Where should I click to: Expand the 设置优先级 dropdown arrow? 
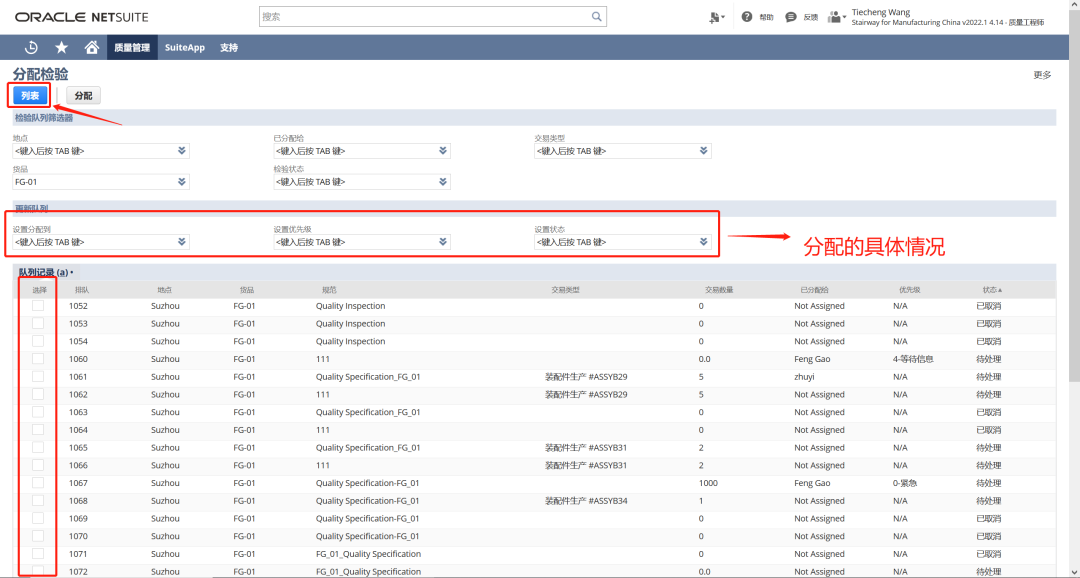pos(443,242)
